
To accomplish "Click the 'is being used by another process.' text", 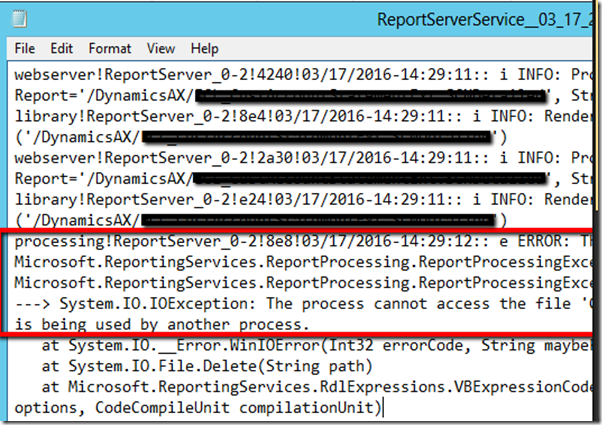I will (x=162, y=325).
